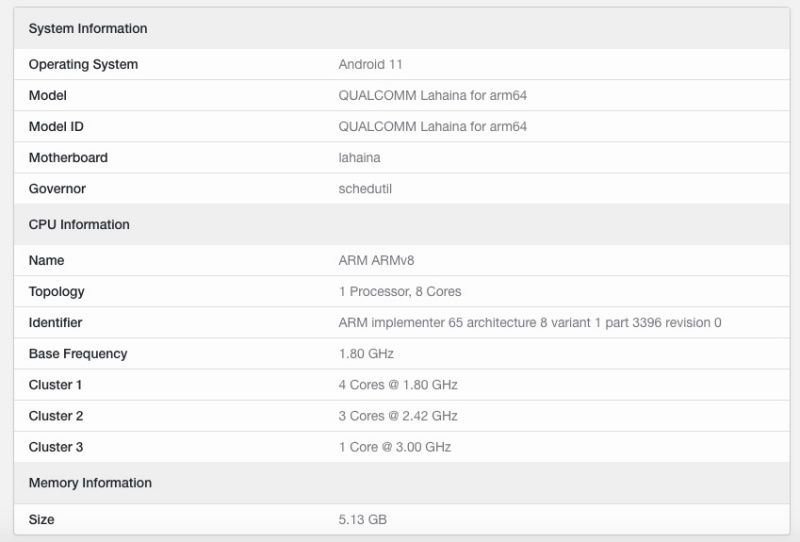Image resolution: width=800 pixels, height=542 pixels.
Task: Select the schedutil governor value
Action: point(365,189)
